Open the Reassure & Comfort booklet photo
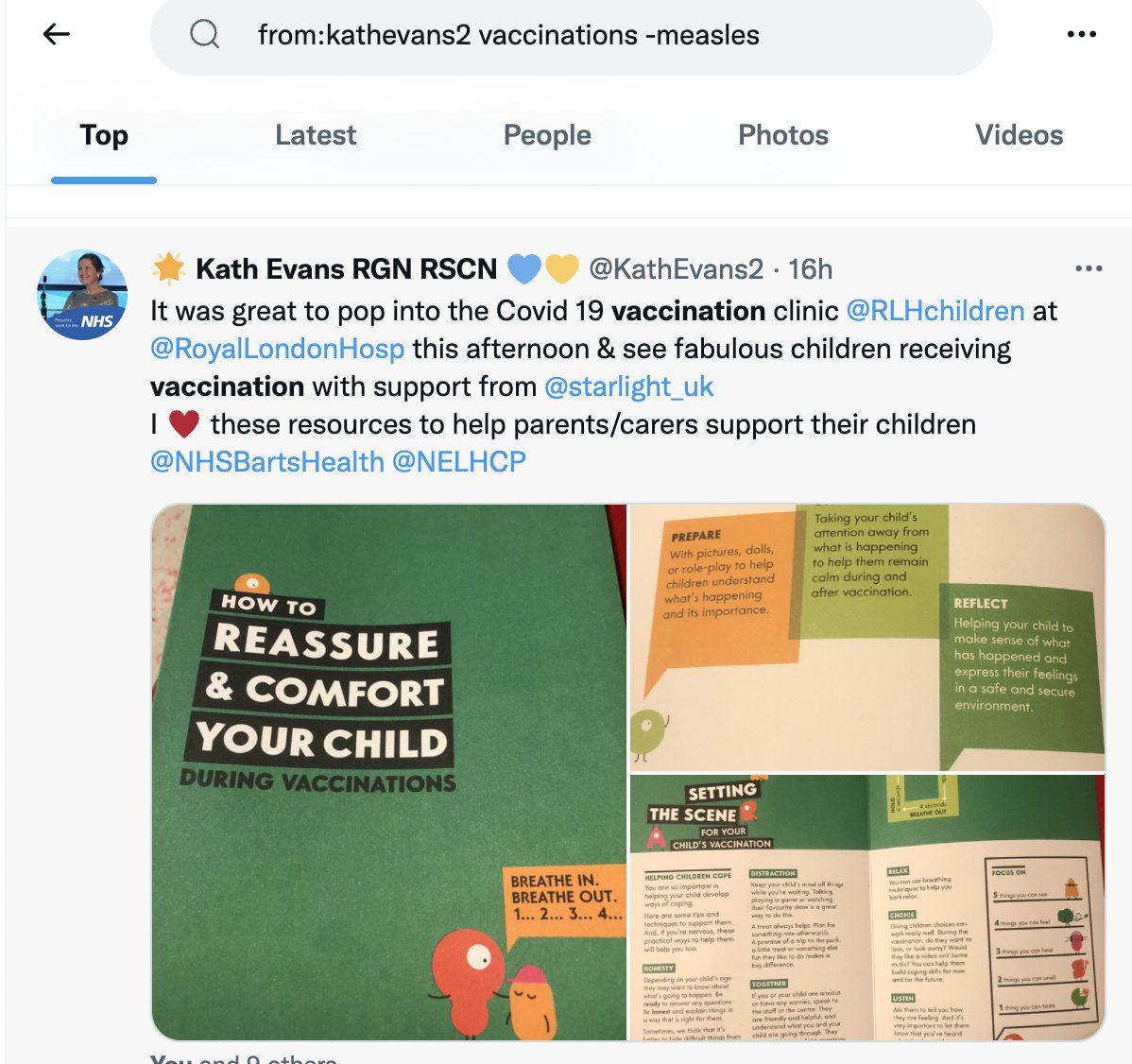Screen dimensions: 1132x1064 coord(389,772)
